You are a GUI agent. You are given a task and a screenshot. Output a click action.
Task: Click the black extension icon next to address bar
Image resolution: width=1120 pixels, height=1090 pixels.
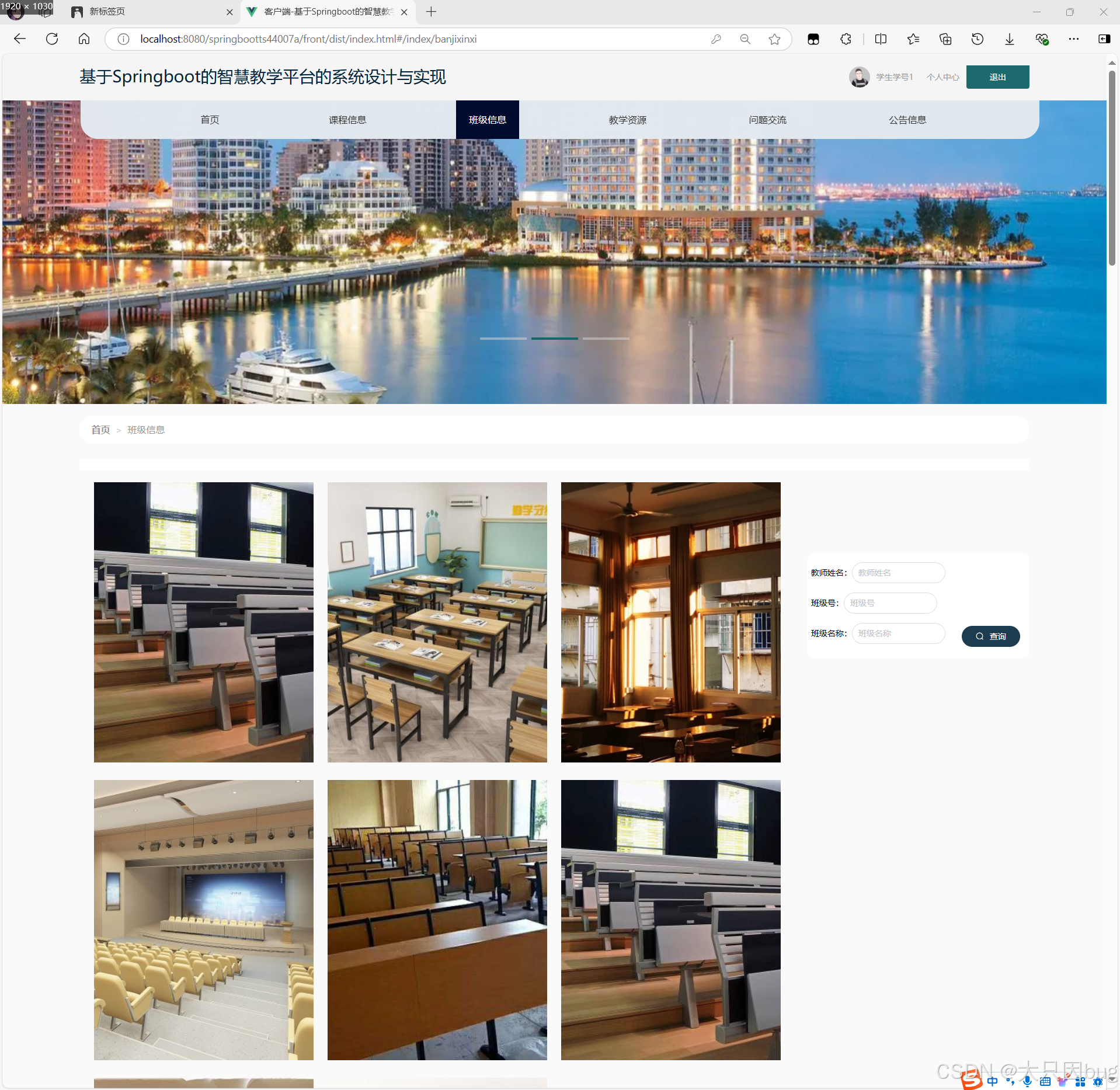coord(813,39)
